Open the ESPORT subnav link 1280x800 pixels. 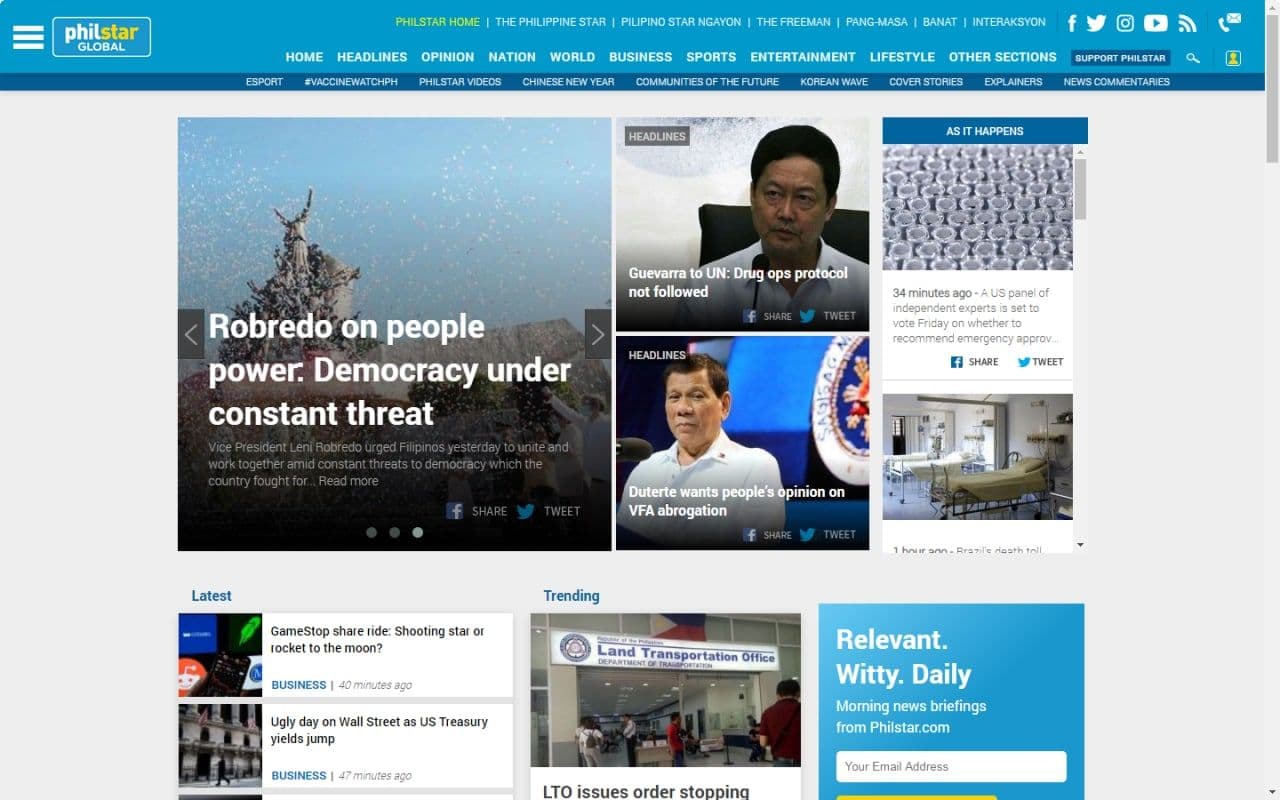click(x=264, y=82)
